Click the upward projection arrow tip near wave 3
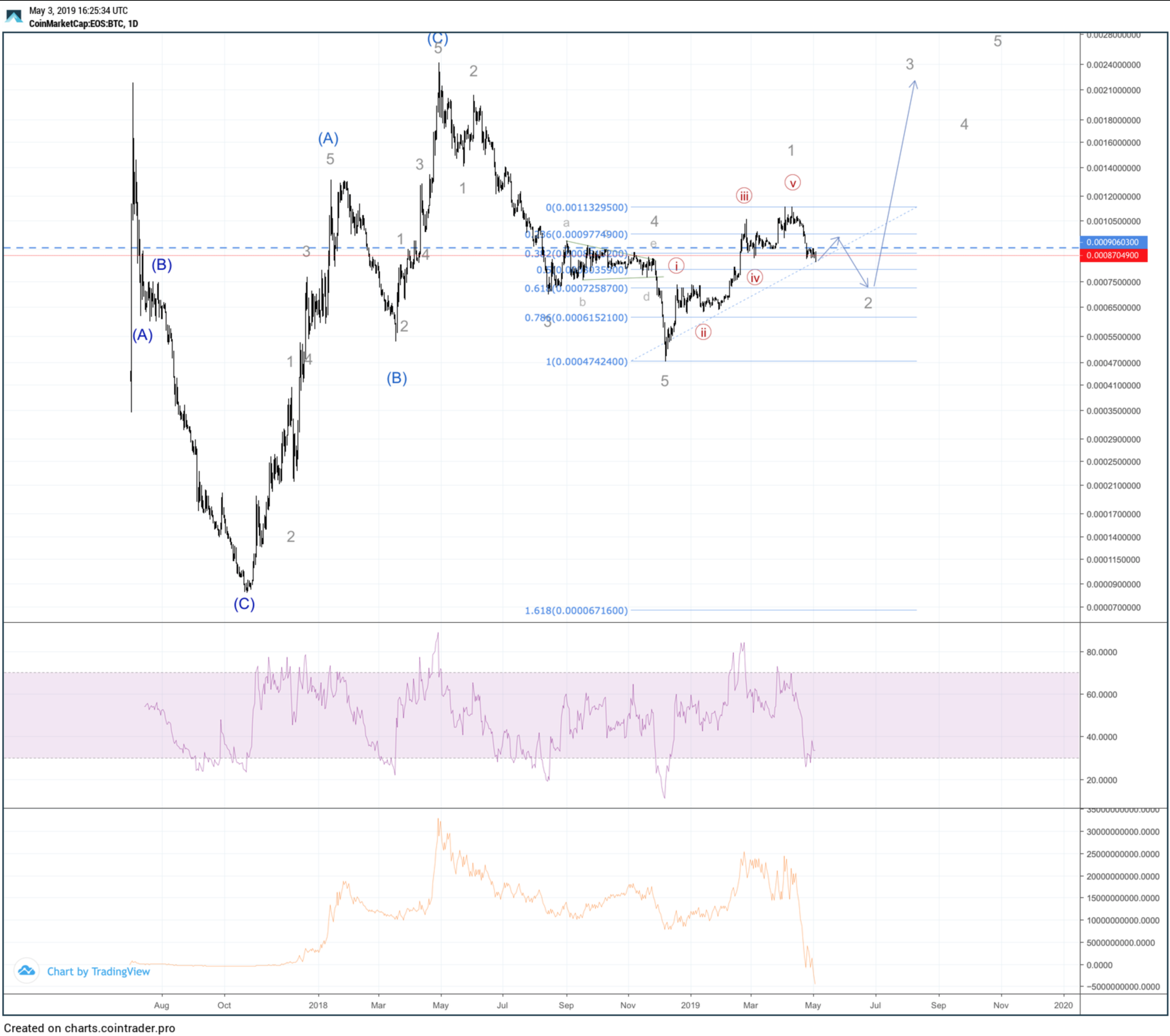Screen dimensions: 1170x1036 [x=915, y=82]
